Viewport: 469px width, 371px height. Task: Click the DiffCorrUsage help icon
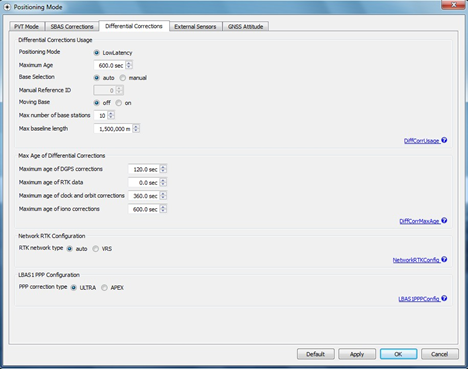click(444, 140)
